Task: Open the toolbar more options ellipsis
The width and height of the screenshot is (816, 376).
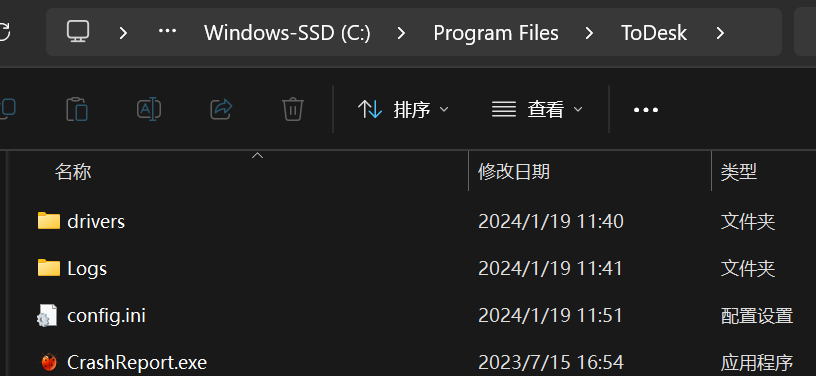Action: [x=646, y=110]
